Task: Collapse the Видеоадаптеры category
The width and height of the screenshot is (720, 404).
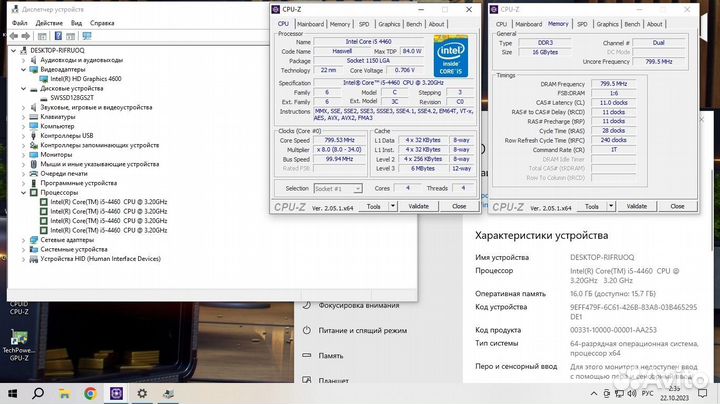Action: (x=24, y=69)
